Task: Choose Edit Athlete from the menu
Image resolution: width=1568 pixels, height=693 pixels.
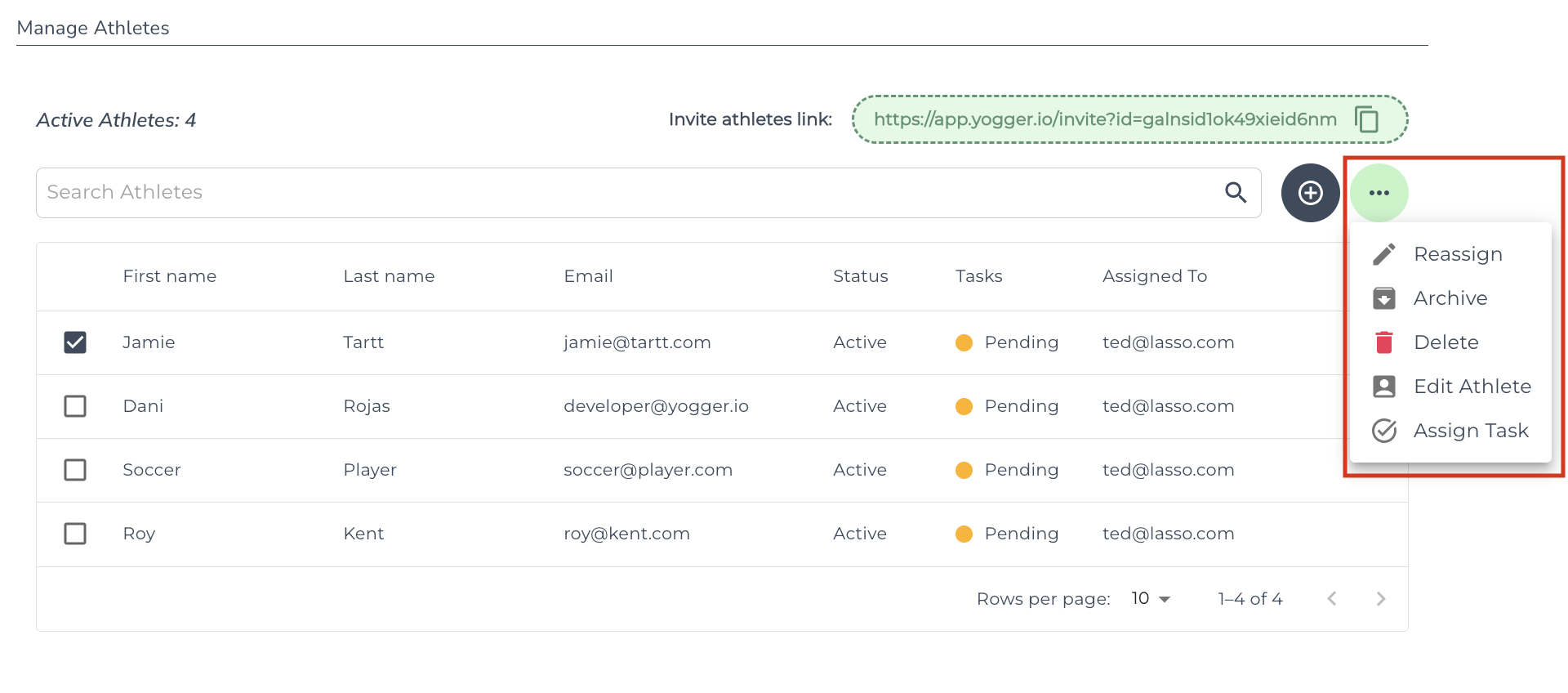Action: click(1472, 387)
